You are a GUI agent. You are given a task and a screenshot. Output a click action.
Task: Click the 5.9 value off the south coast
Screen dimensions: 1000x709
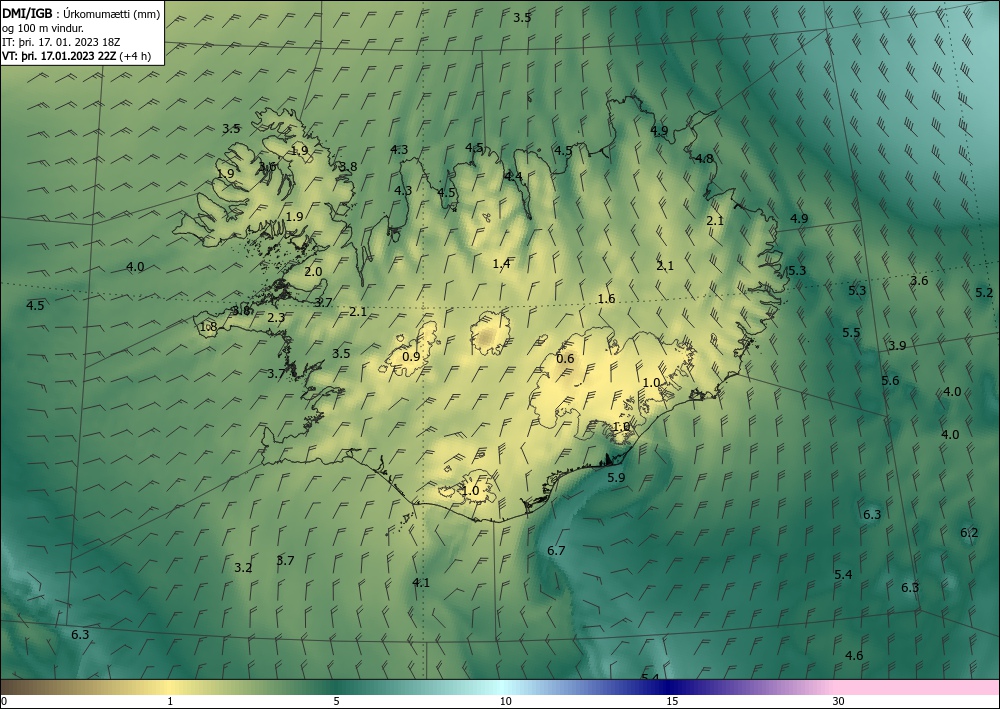click(616, 477)
